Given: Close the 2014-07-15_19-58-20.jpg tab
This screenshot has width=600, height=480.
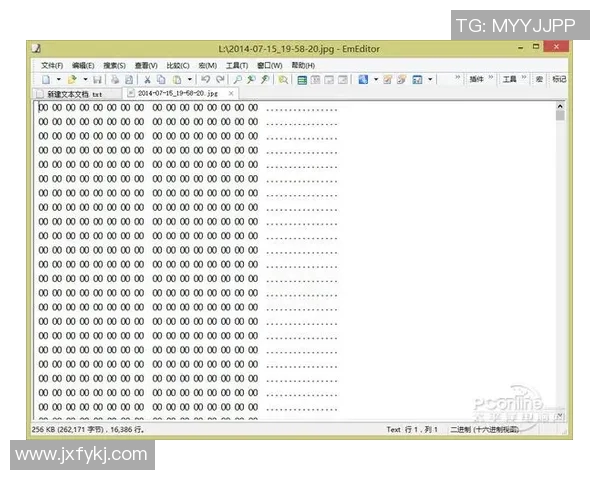Looking at the screenshot, I should [231, 93].
